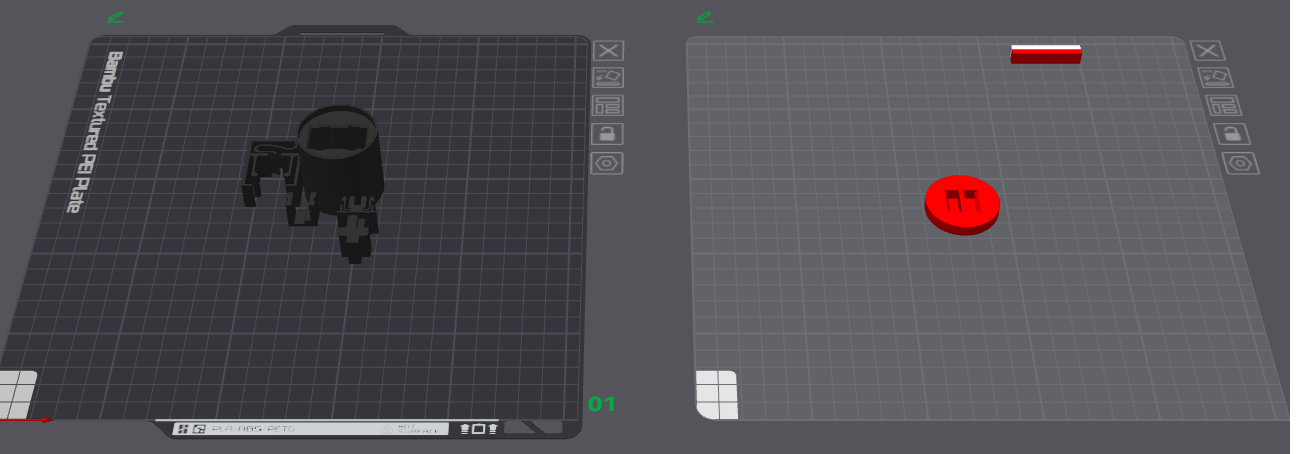Image resolution: width=1300 pixels, height=454 pixels.
Task: Select the red and white bar model
Action: click(x=1046, y=54)
